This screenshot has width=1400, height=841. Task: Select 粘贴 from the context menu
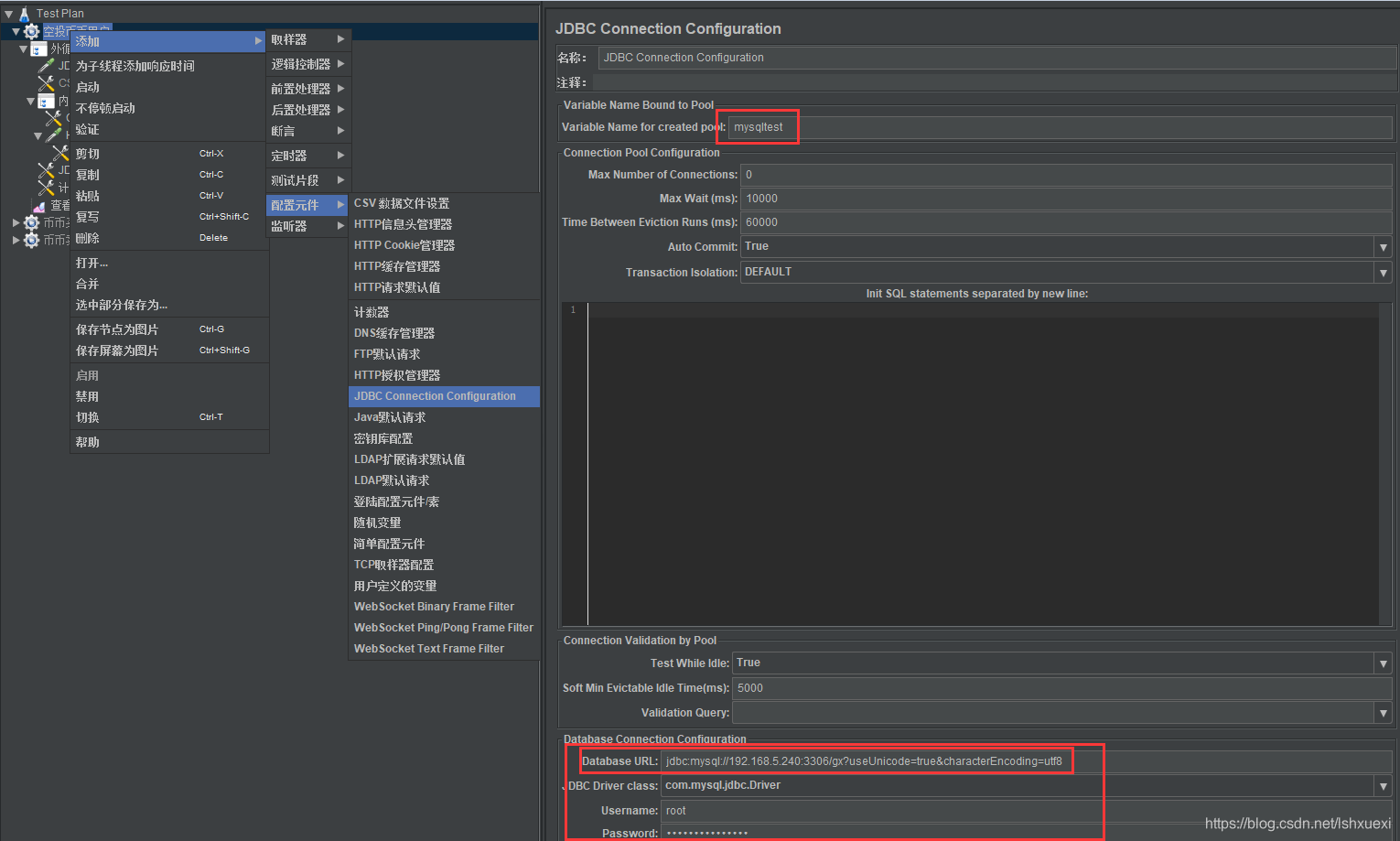[x=168, y=196]
